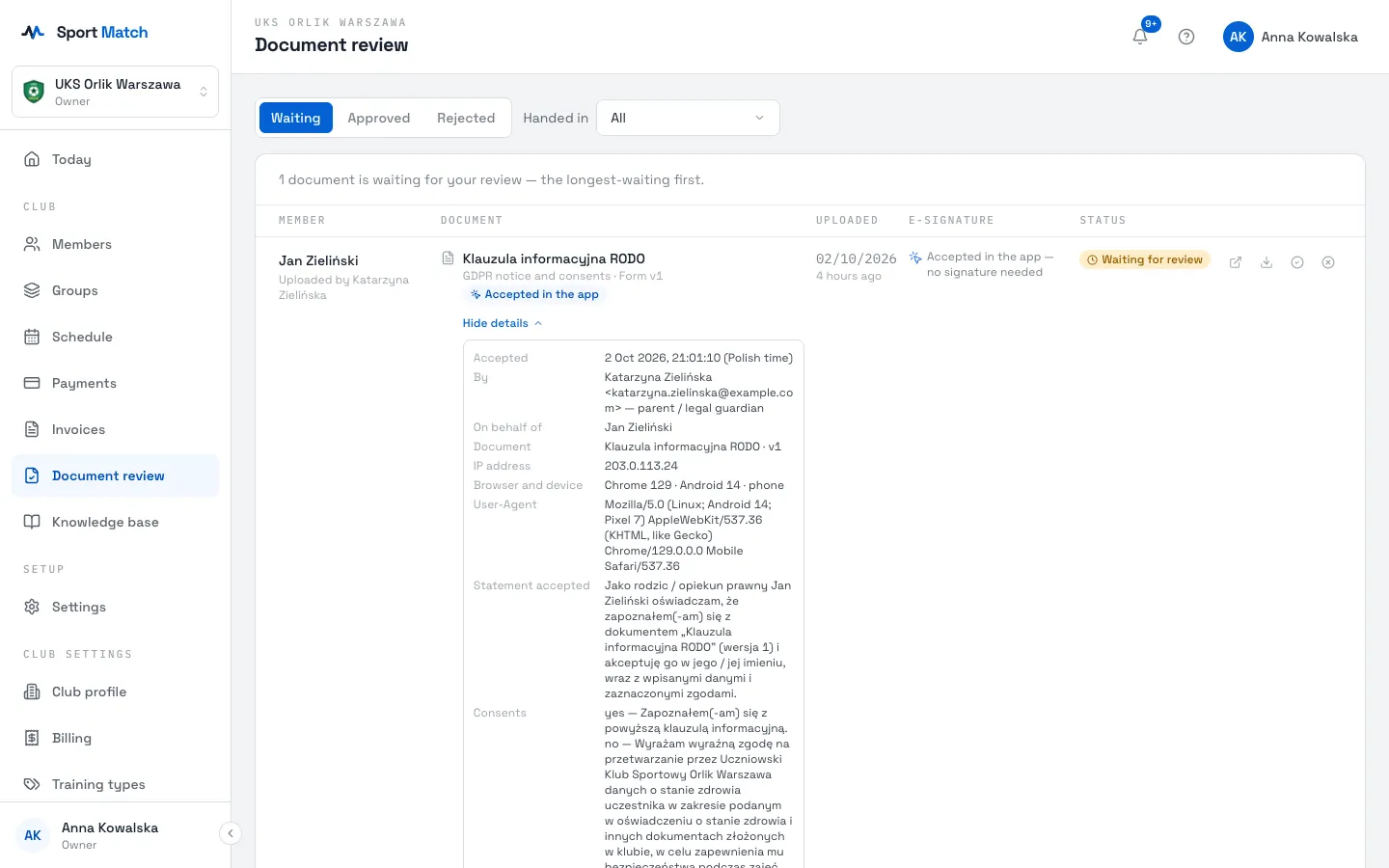
Task: Click Anna Kowalska name in header
Action: click(1309, 37)
